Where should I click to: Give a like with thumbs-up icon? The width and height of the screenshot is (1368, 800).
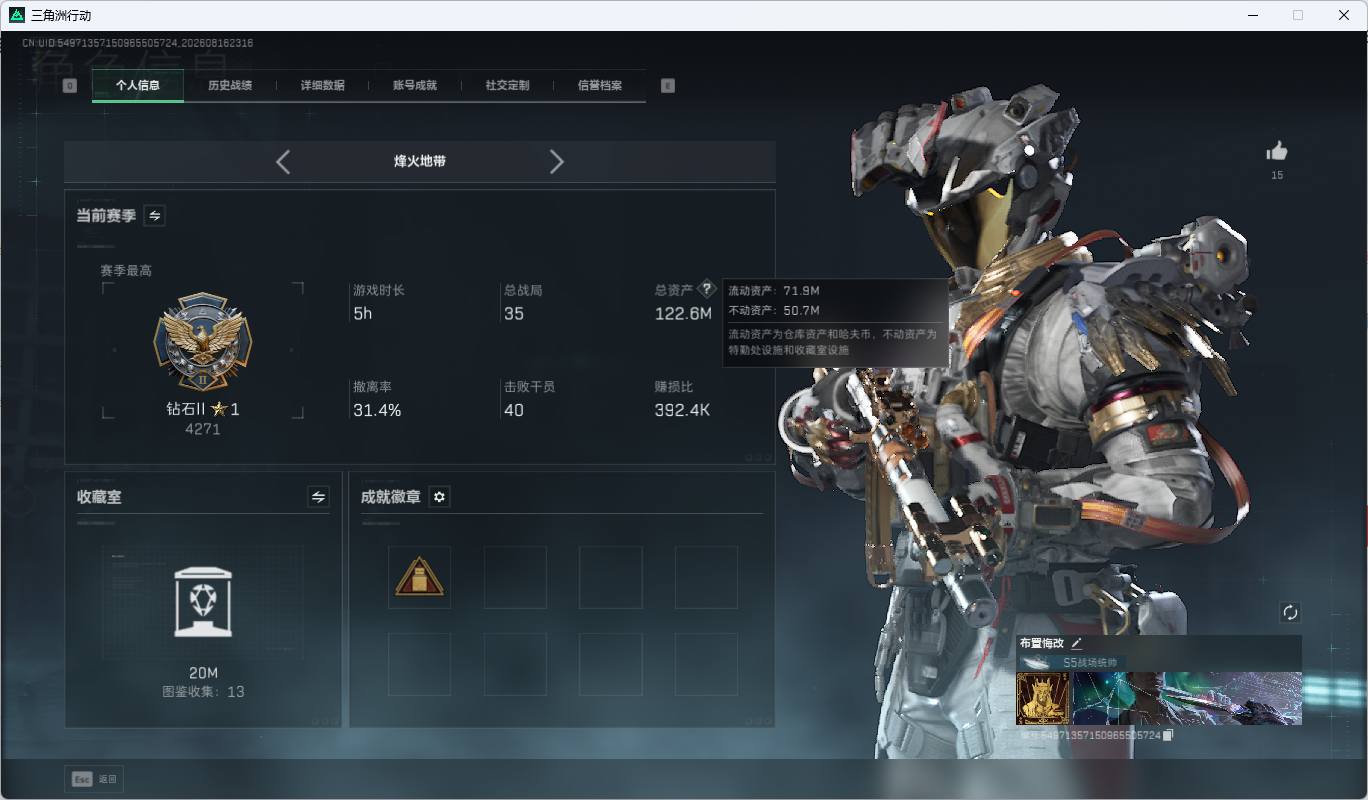[x=1277, y=152]
